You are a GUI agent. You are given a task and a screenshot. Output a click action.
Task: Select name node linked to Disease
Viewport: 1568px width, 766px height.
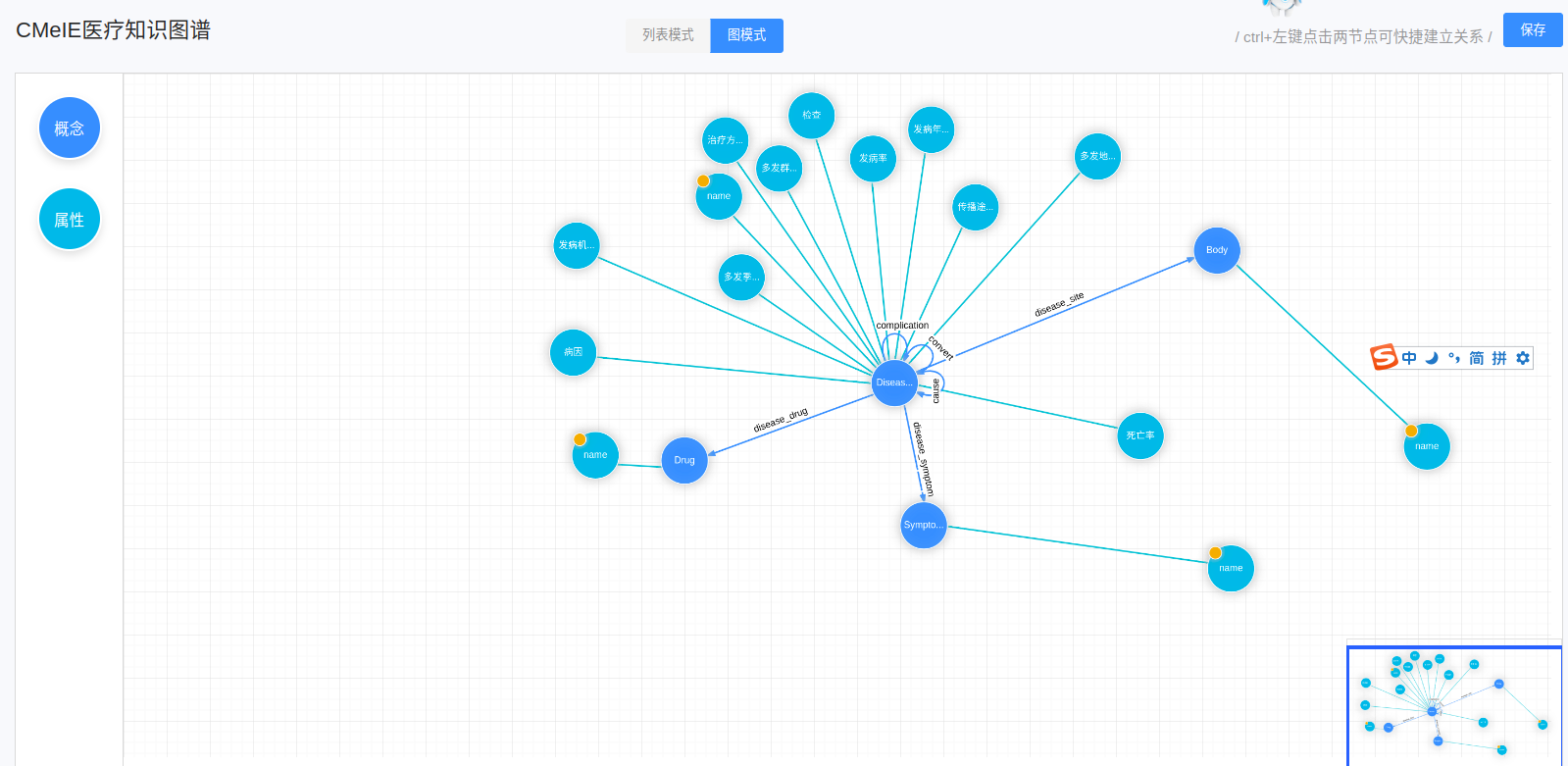(x=719, y=196)
